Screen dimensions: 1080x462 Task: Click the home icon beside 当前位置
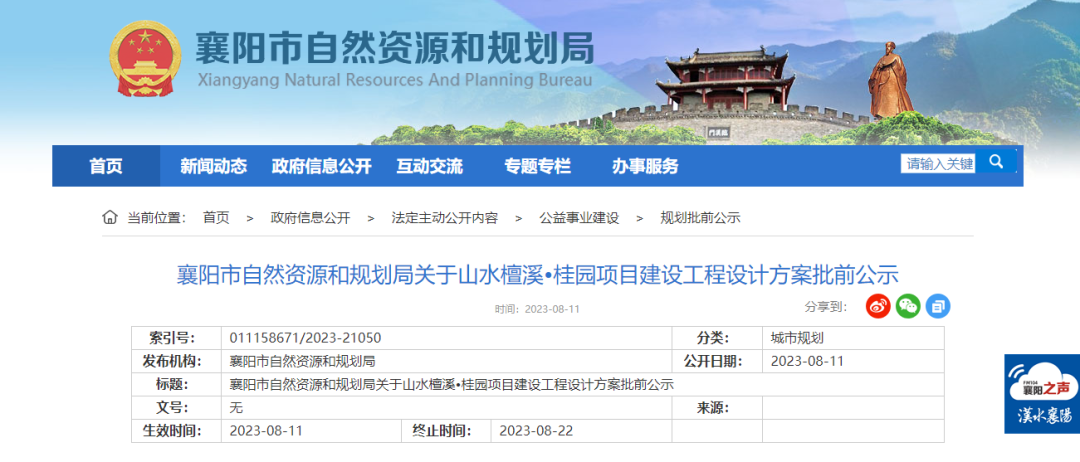click(110, 218)
